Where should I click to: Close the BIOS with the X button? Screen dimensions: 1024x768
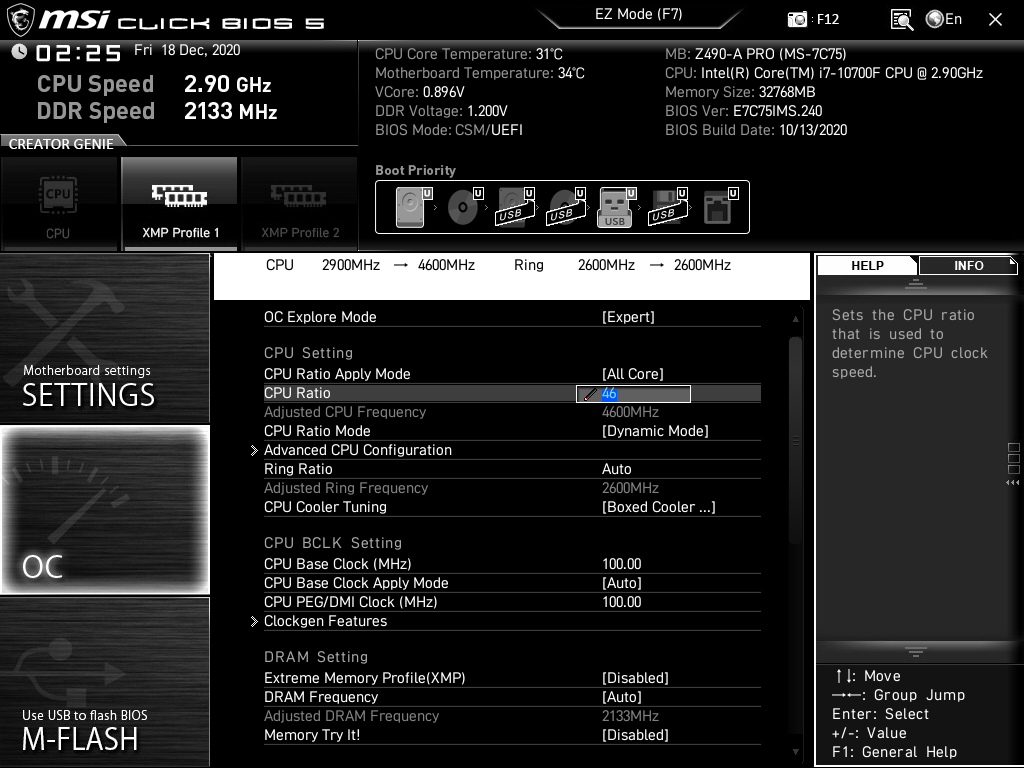[x=995, y=20]
